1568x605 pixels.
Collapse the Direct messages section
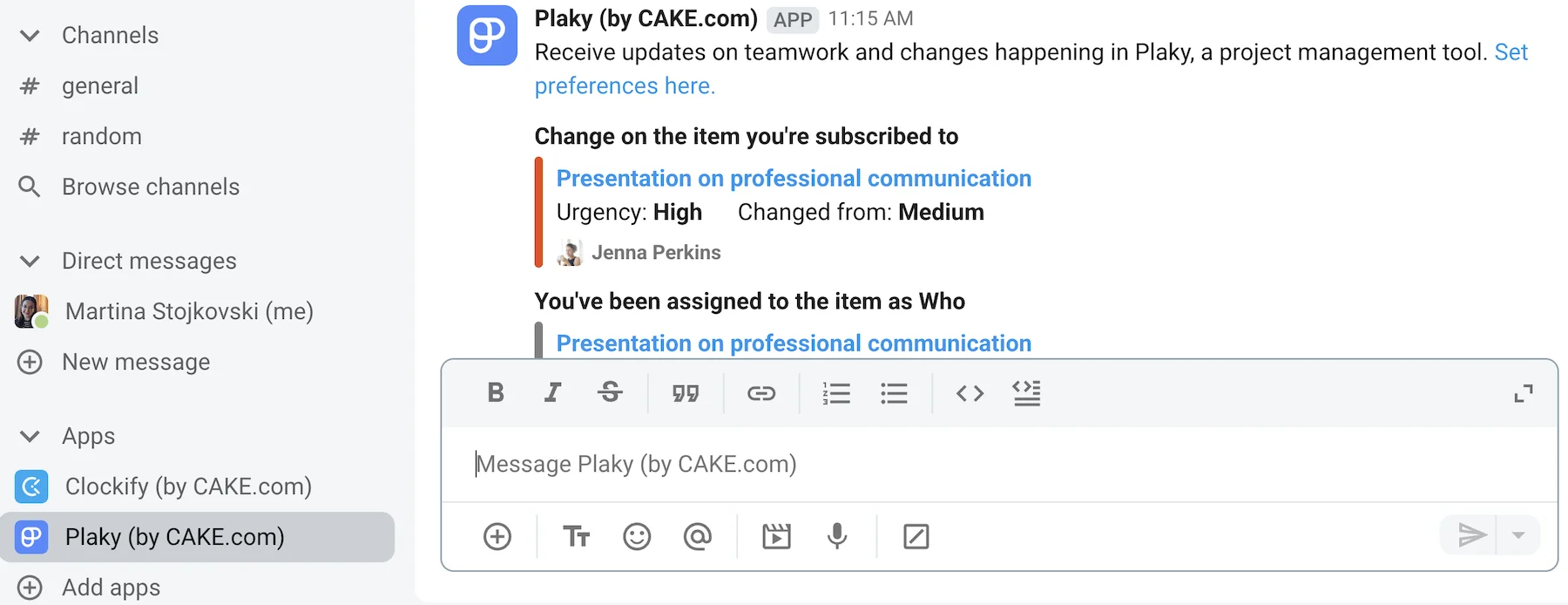point(30,262)
